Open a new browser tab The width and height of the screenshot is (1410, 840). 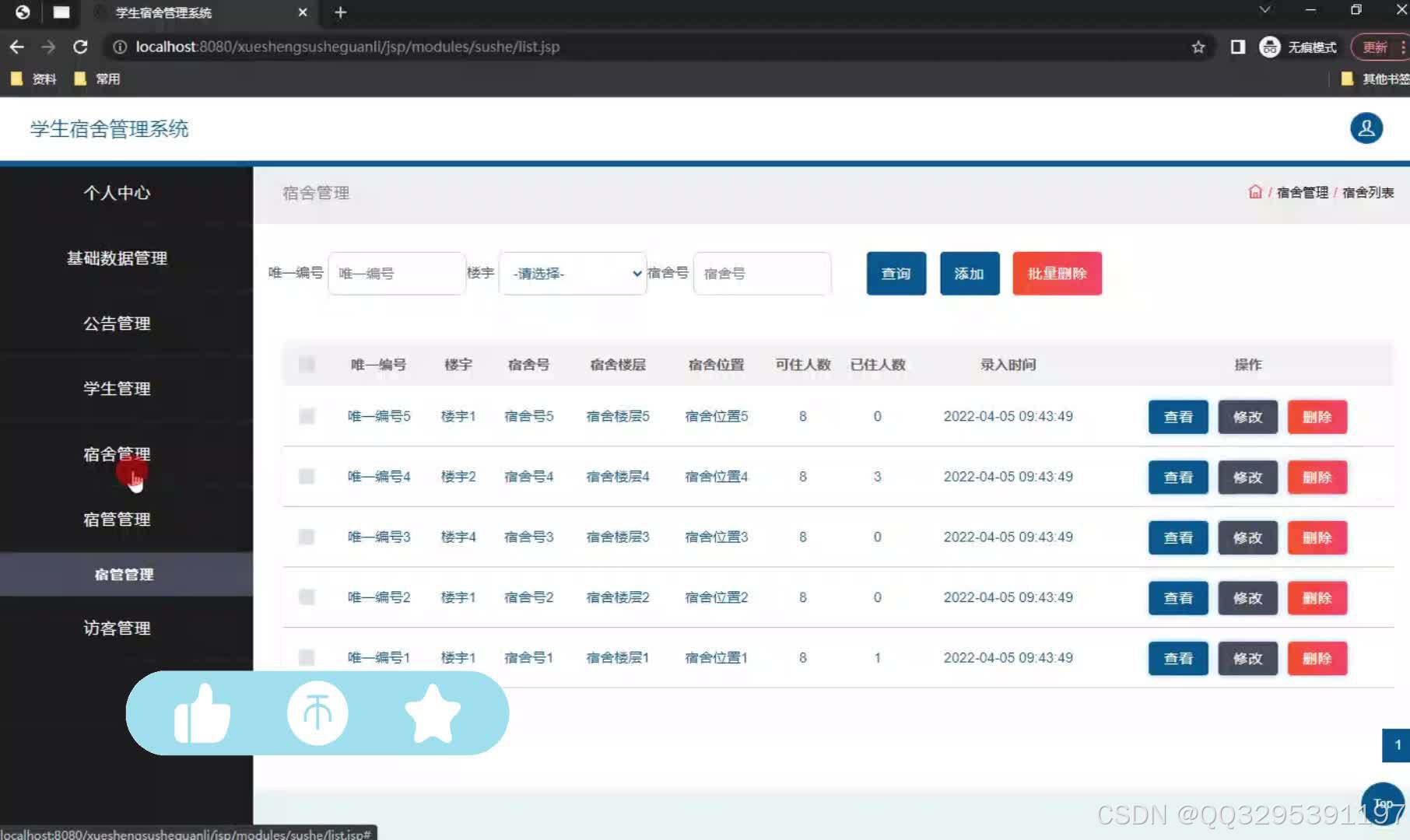tap(340, 12)
